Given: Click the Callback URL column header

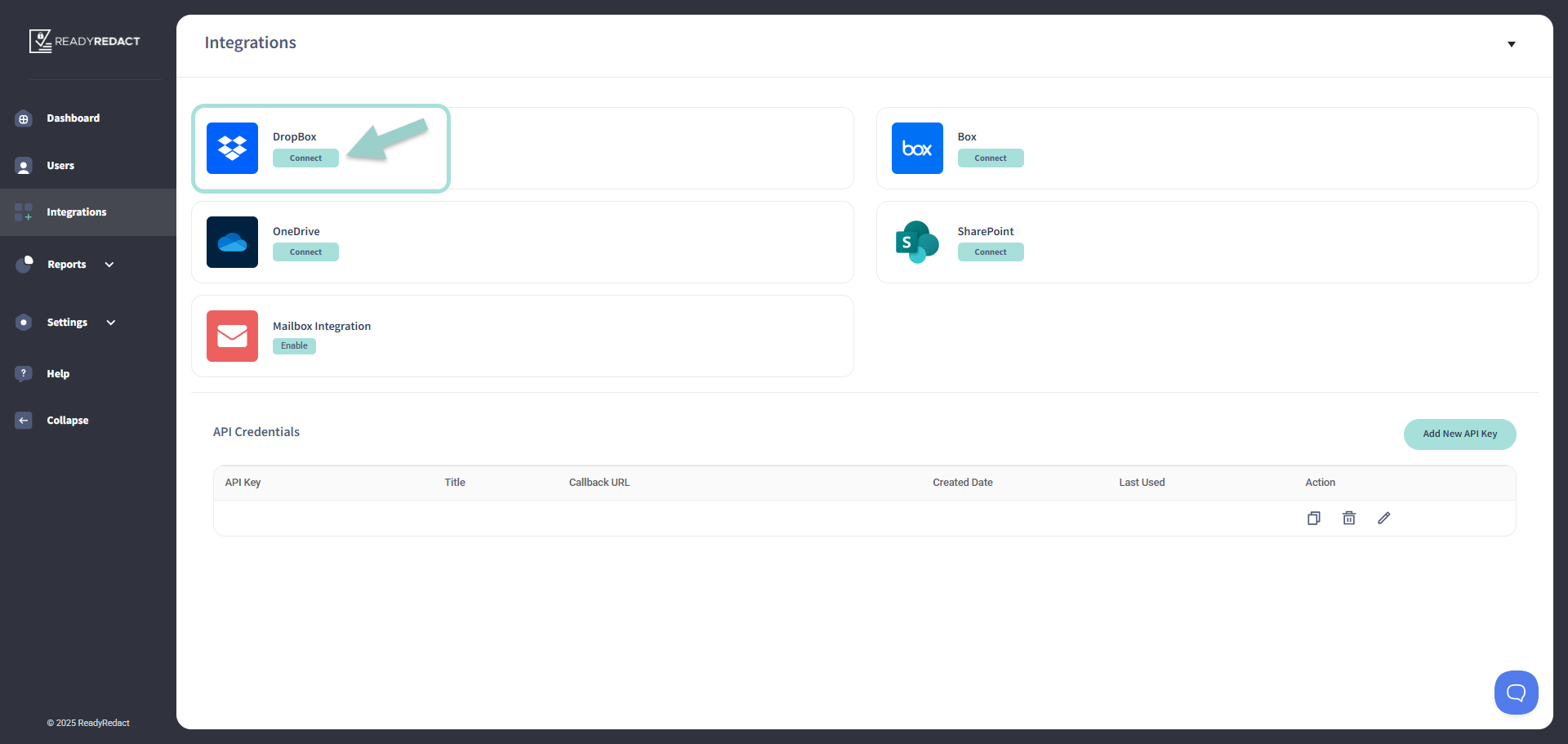Looking at the screenshot, I should click(599, 483).
